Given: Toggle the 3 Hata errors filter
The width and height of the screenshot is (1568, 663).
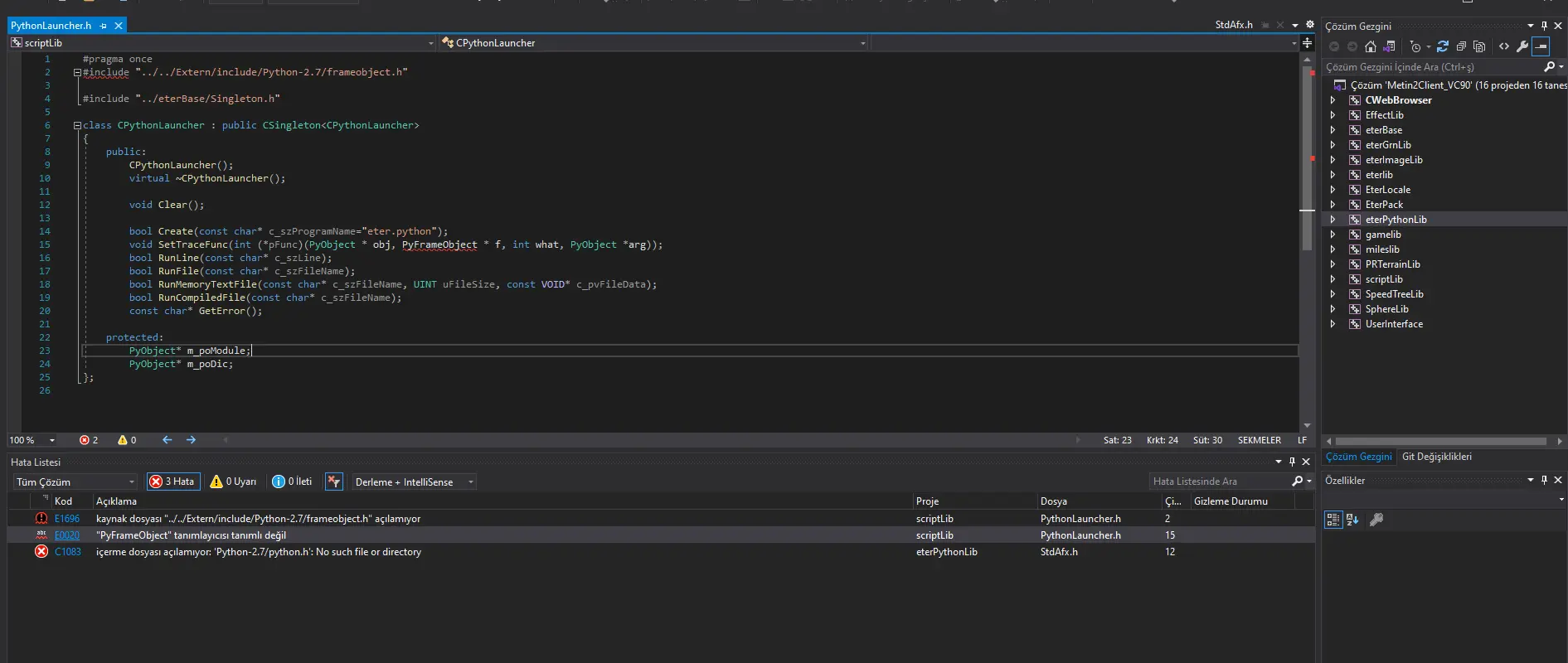Looking at the screenshot, I should (x=173, y=482).
